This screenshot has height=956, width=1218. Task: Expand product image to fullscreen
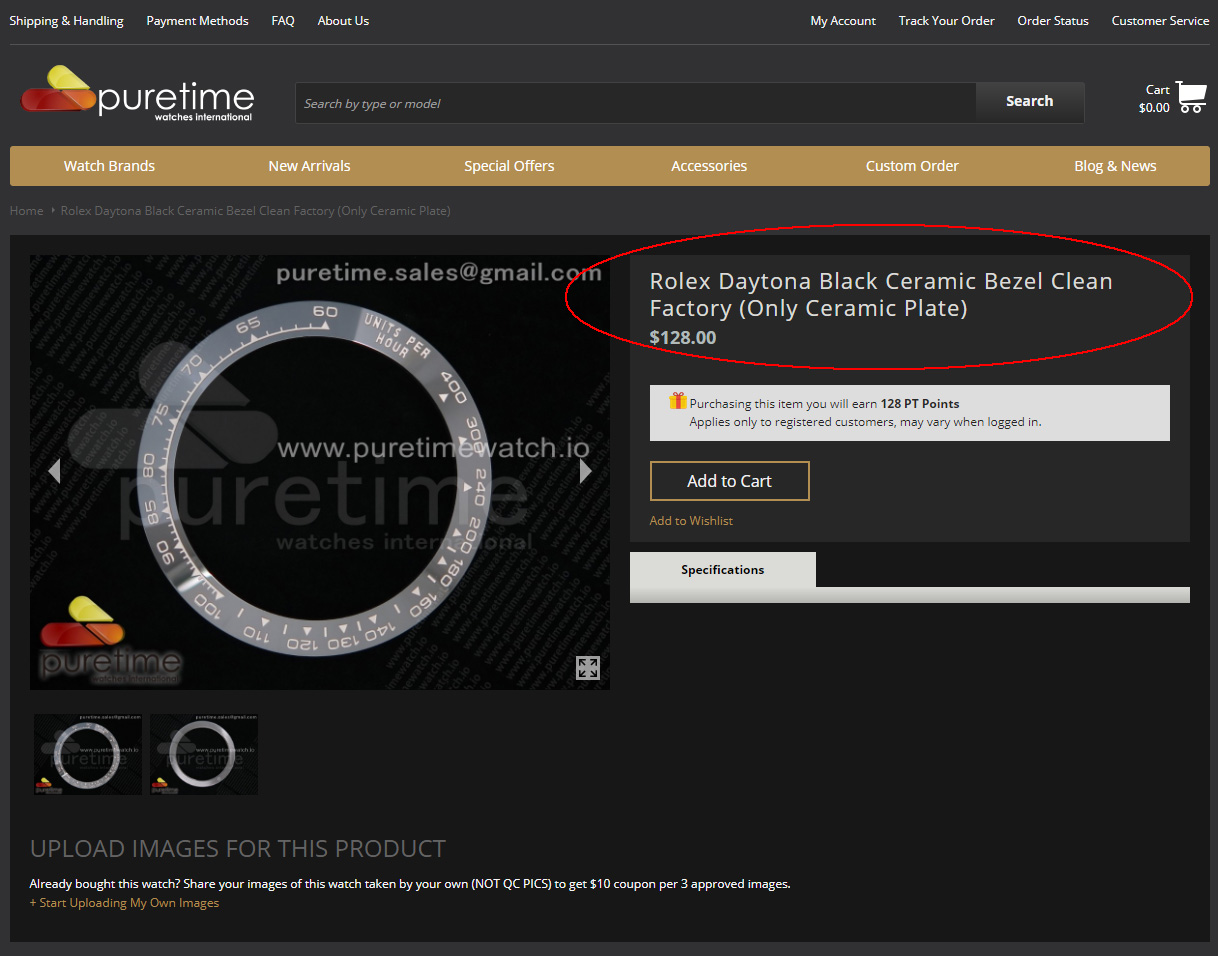point(587,668)
